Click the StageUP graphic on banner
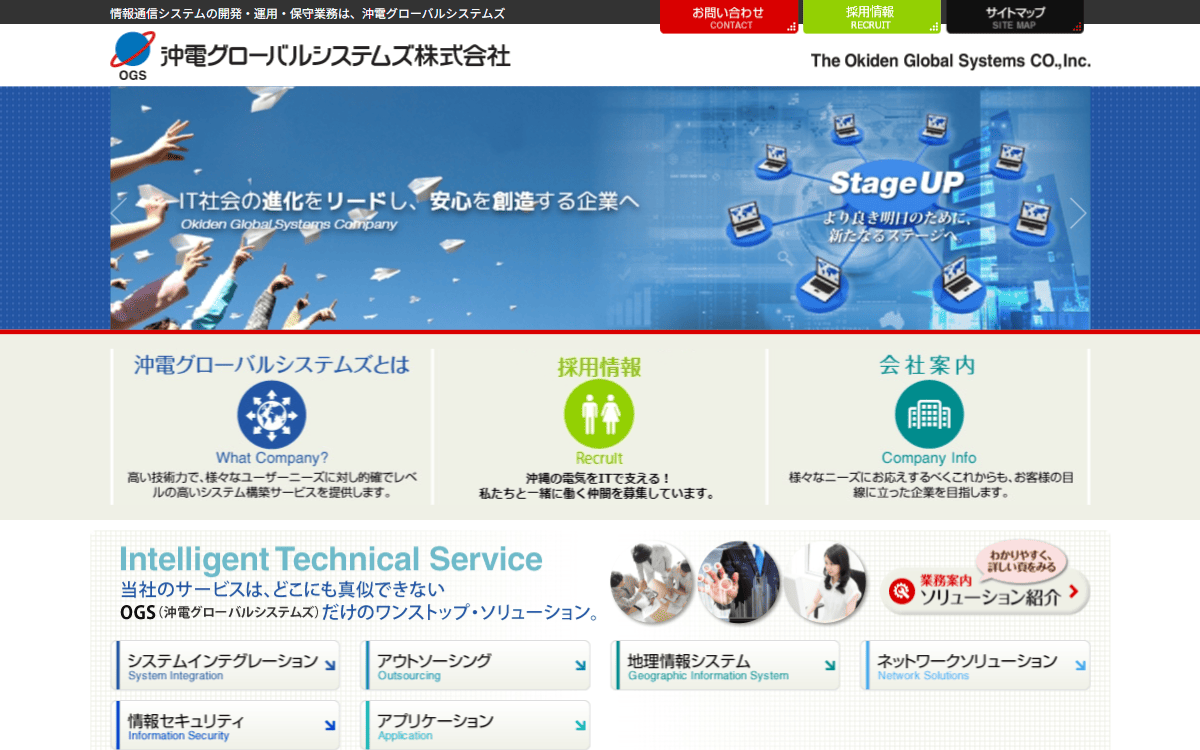1200x750 pixels. 895,184
